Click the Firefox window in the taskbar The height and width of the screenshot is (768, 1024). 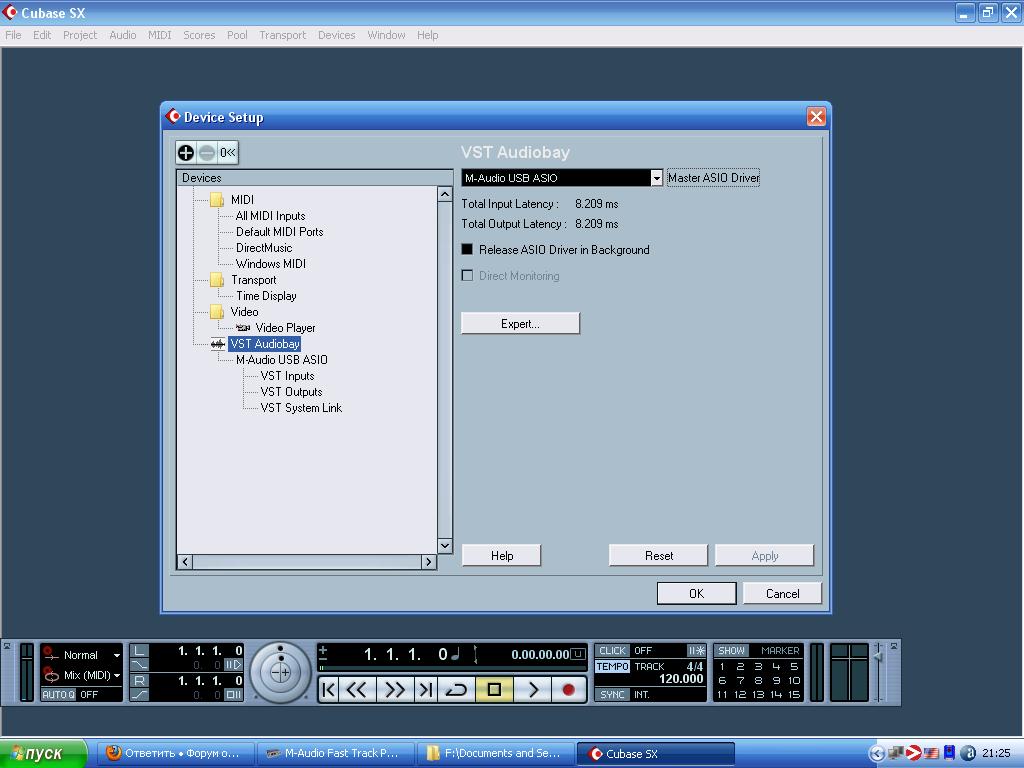(x=173, y=754)
